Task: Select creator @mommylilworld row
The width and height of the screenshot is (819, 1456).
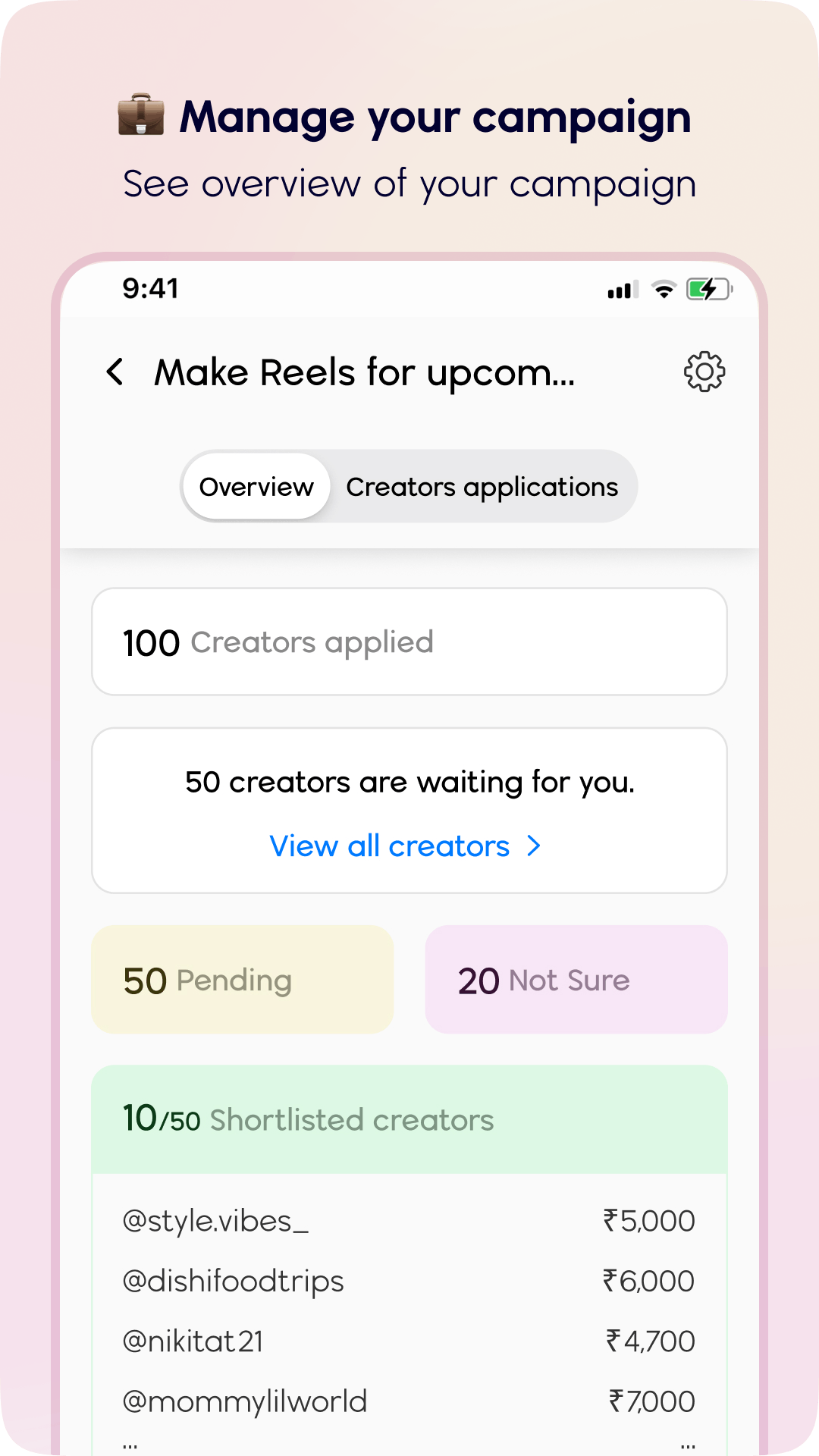Action: pos(409,1401)
